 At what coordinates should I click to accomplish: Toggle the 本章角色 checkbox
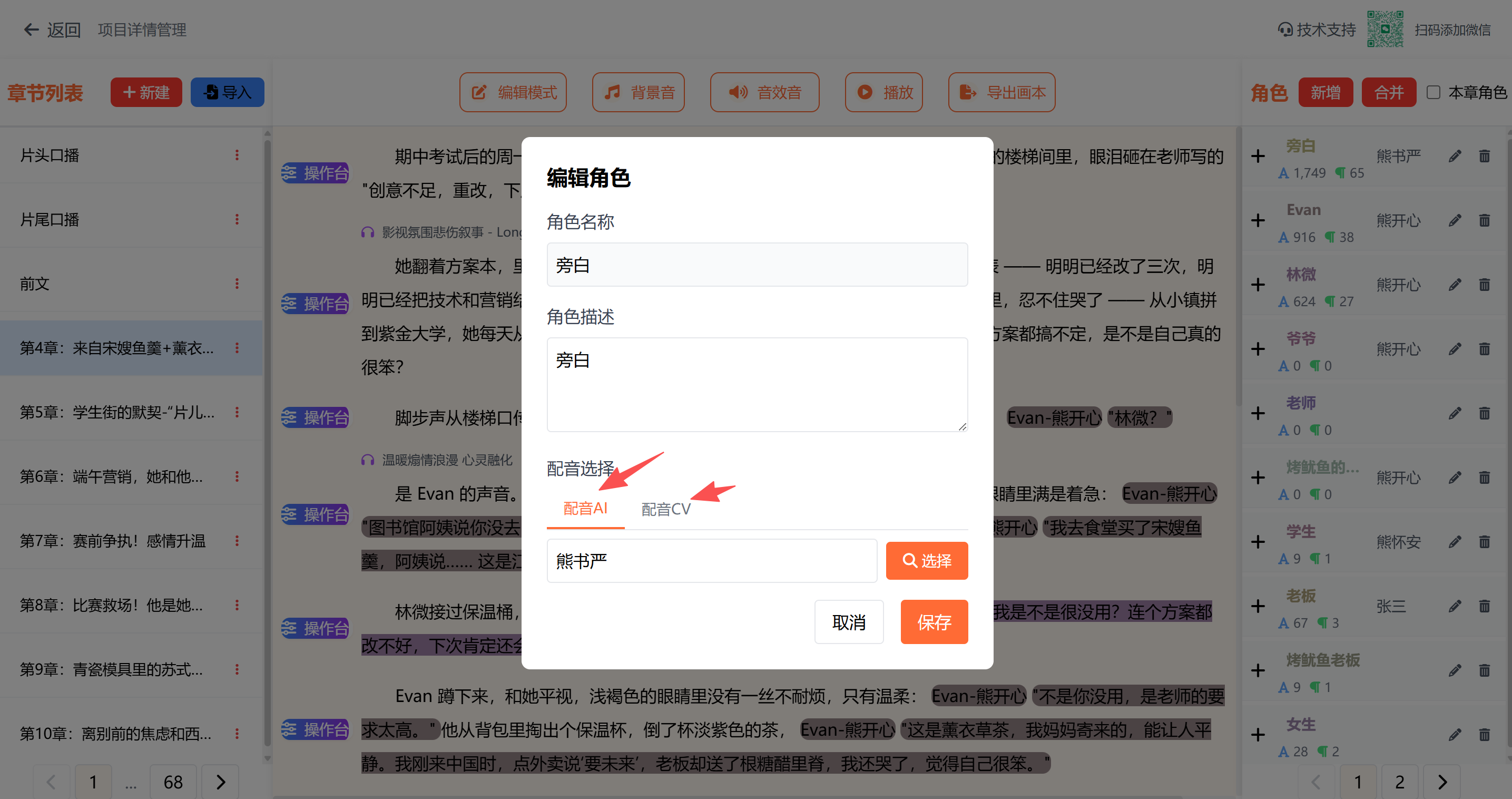click(1434, 93)
